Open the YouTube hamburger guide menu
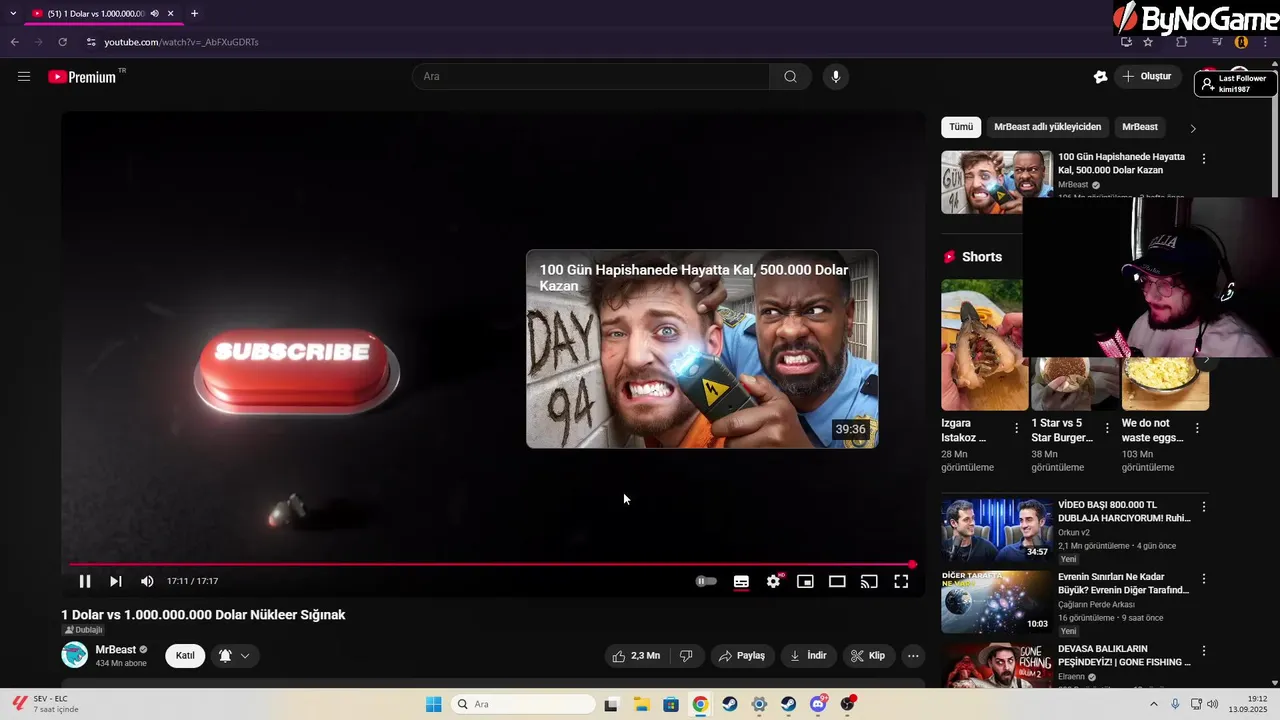The image size is (1280, 720). click(x=24, y=76)
